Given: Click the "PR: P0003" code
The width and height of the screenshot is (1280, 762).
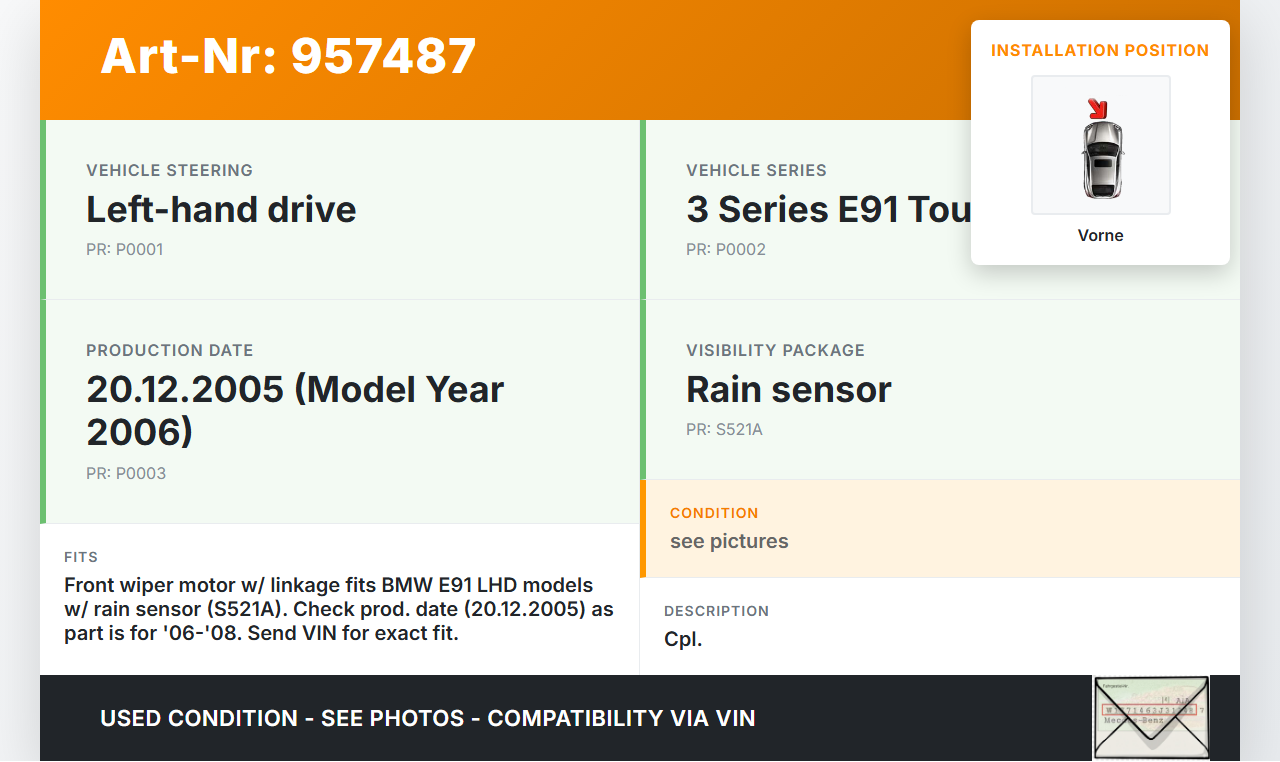Looking at the screenshot, I should (x=126, y=473).
